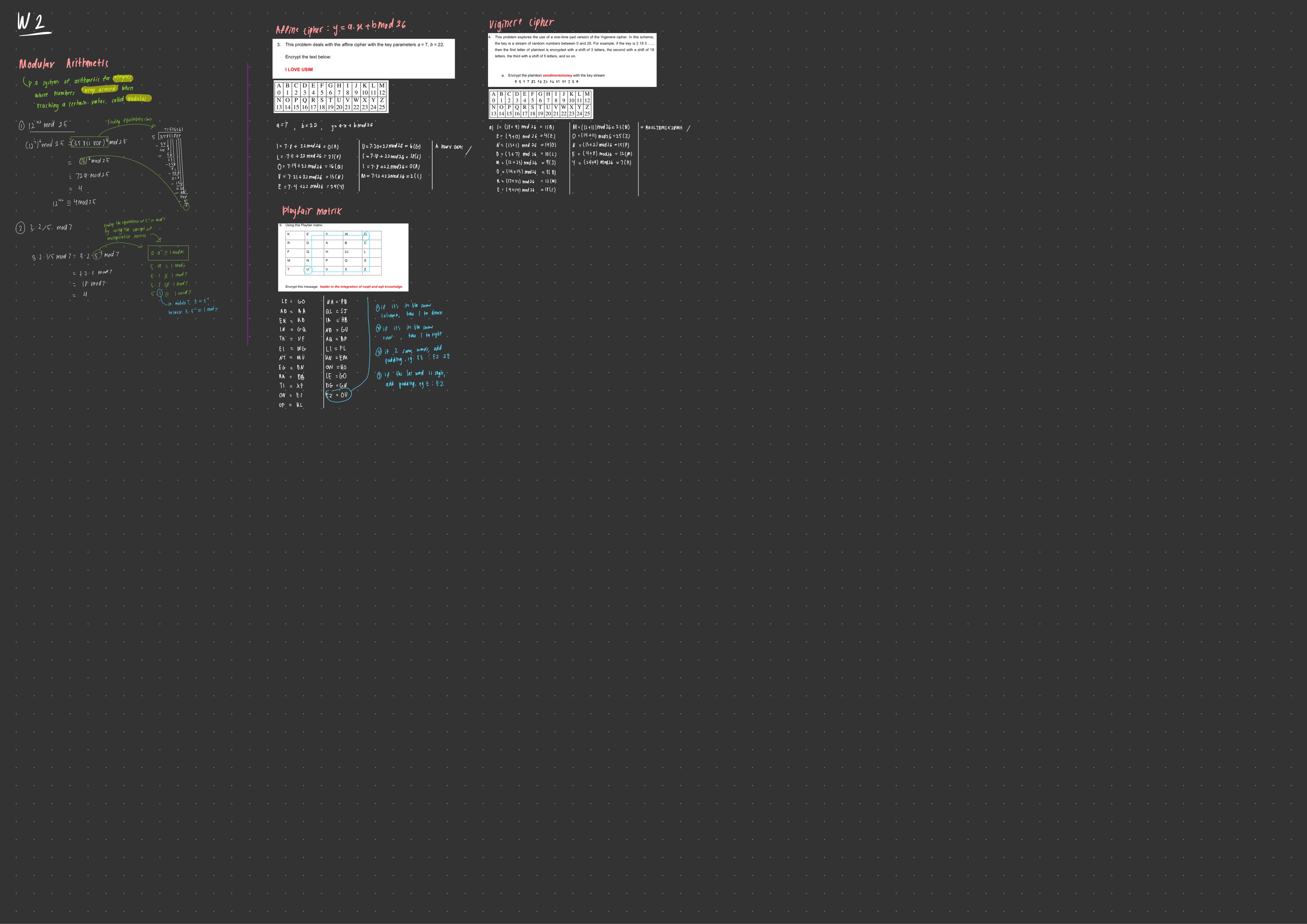Click the highlighted phrase "wrap around"
This screenshot has height=924, width=1307.
[100, 89]
